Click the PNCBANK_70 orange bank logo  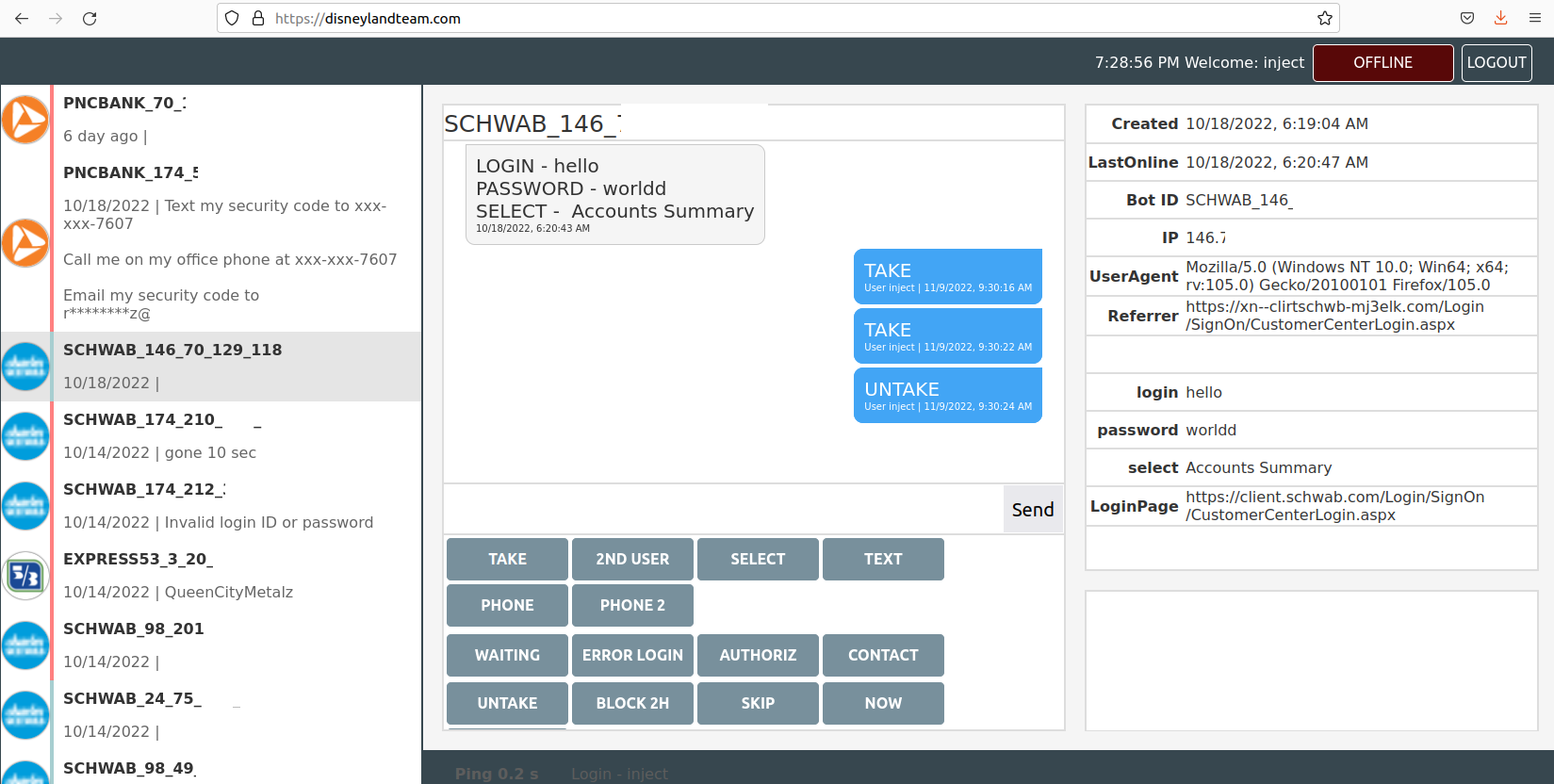[x=25, y=120]
